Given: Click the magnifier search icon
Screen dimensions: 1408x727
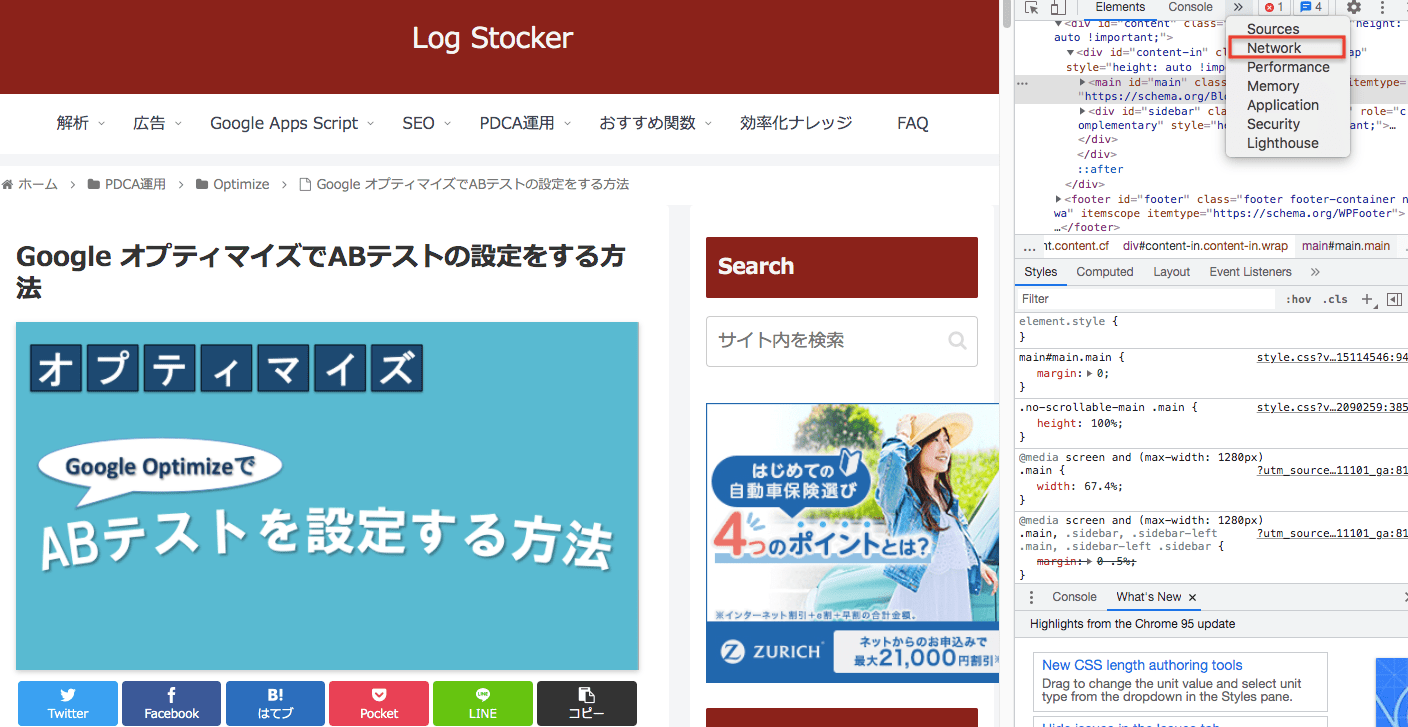Looking at the screenshot, I should (x=957, y=341).
